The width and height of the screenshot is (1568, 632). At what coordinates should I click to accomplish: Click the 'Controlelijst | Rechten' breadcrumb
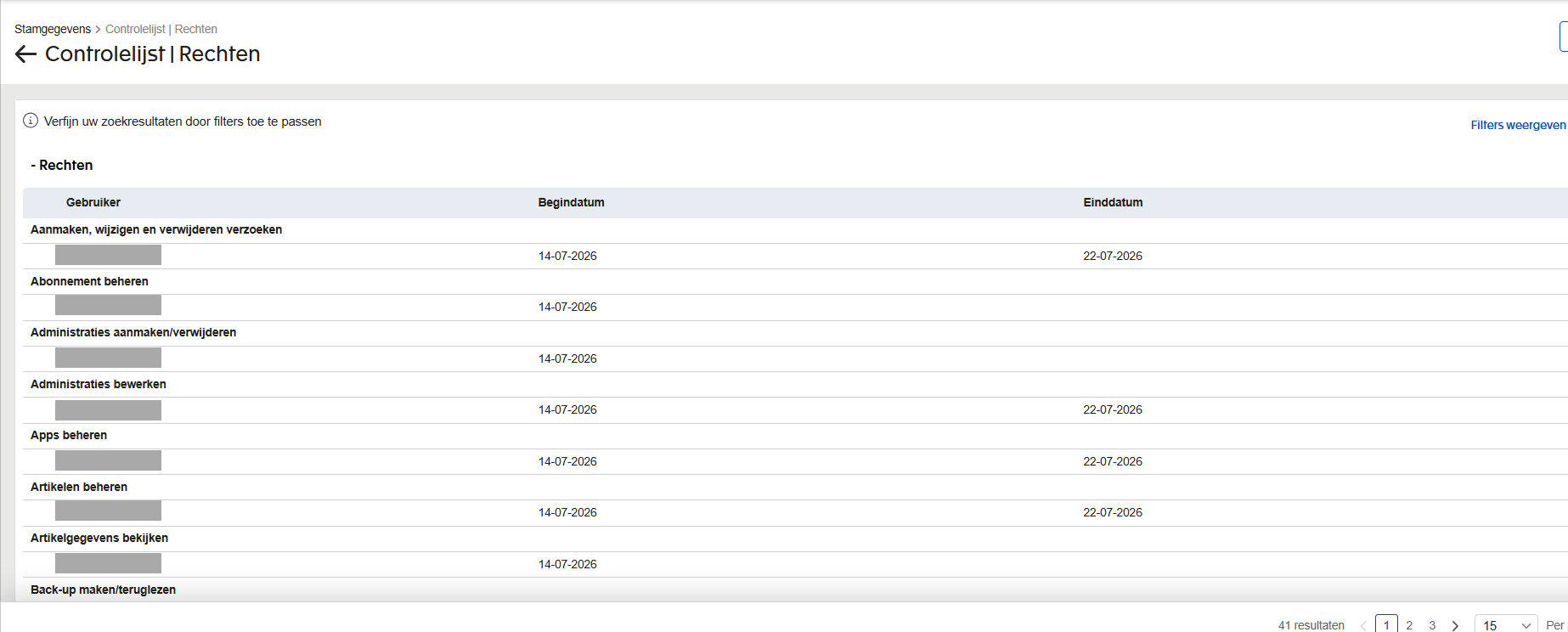coord(161,29)
